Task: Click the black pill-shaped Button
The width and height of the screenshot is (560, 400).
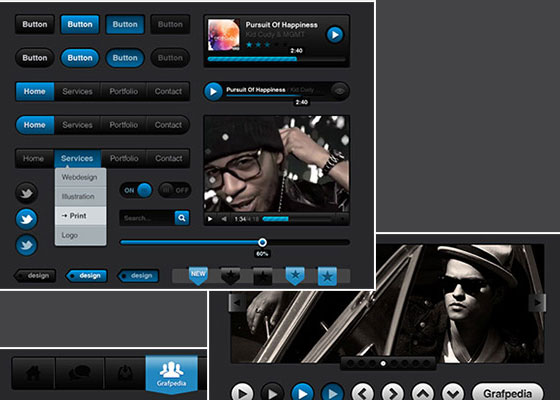Action: click(35, 58)
